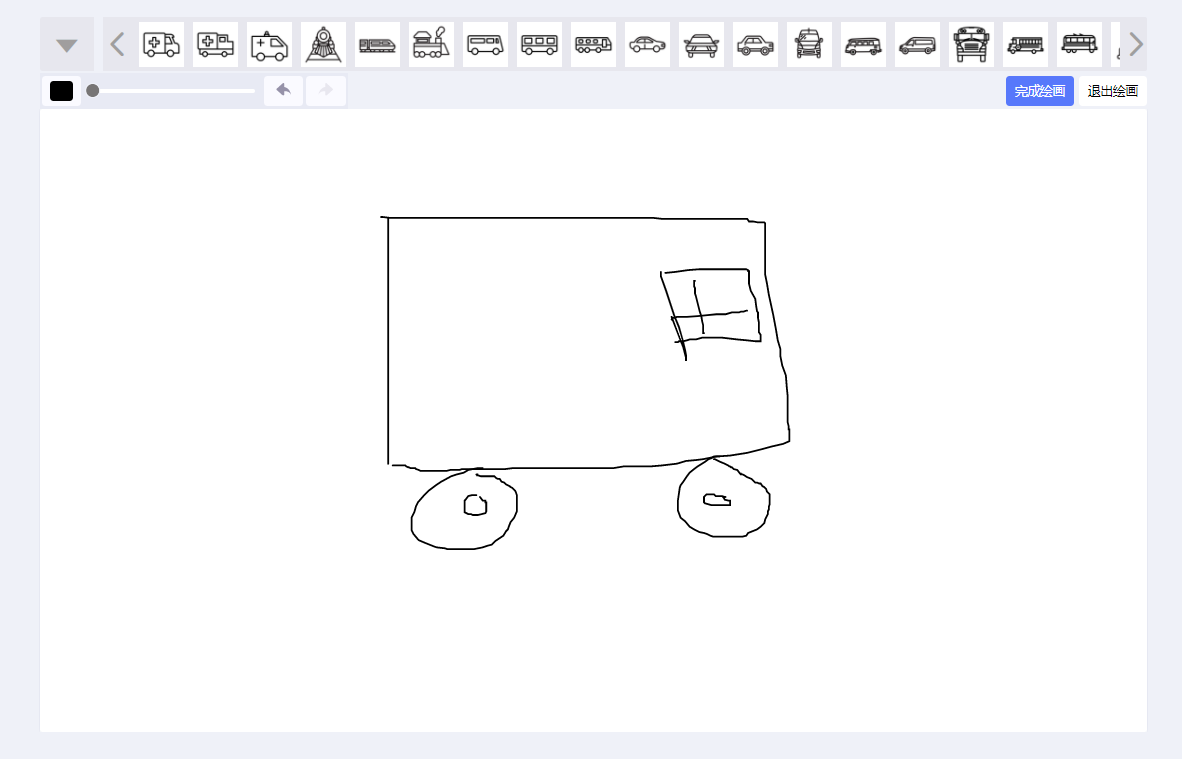The width and height of the screenshot is (1182, 759).
Task: Click the 完成绘画 button
Action: point(1039,91)
